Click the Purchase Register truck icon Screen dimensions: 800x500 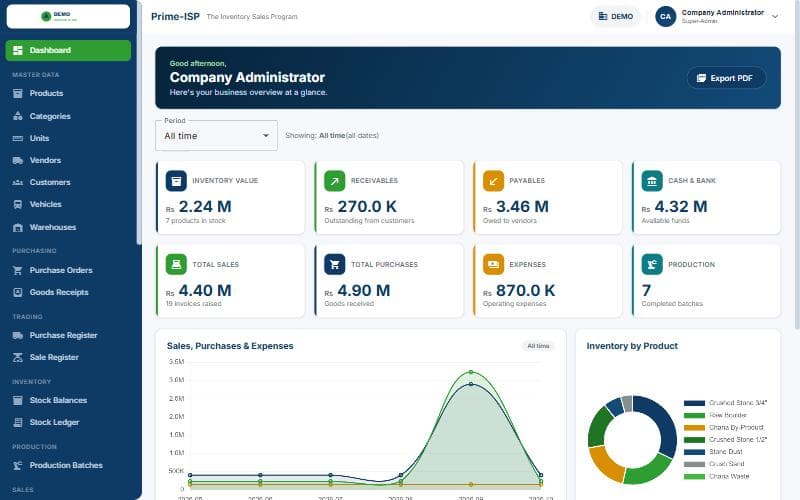18,335
